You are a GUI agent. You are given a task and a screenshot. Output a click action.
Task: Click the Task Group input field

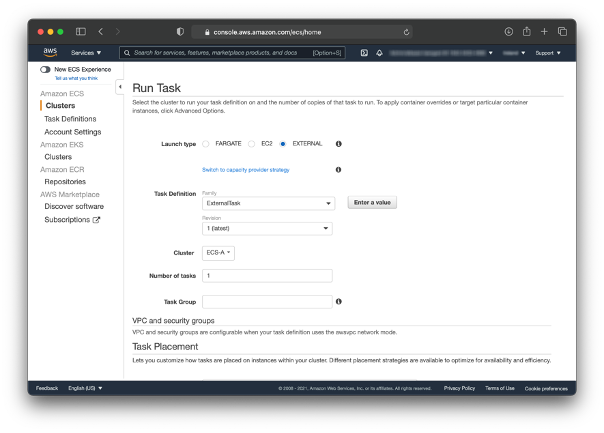coord(267,302)
